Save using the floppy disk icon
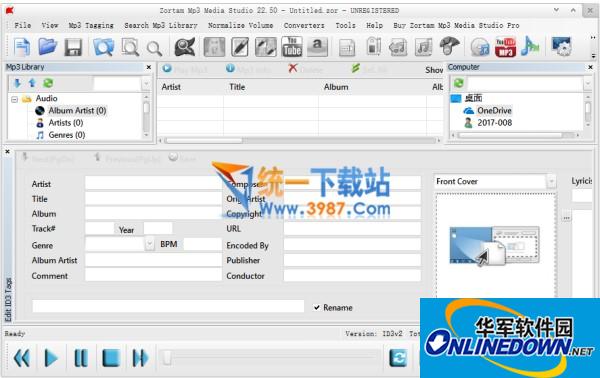 [73, 48]
